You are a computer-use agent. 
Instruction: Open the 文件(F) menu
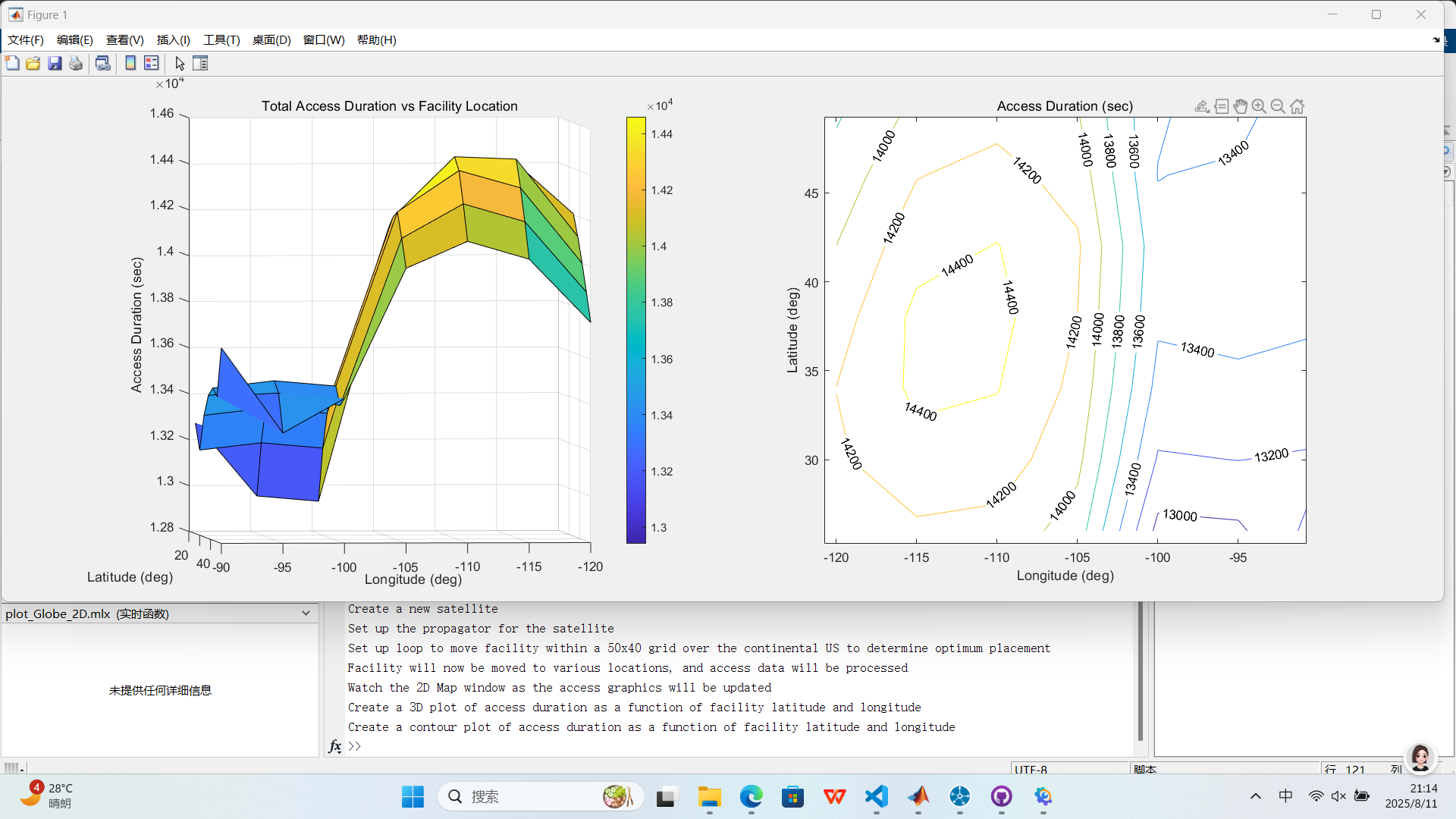click(26, 40)
